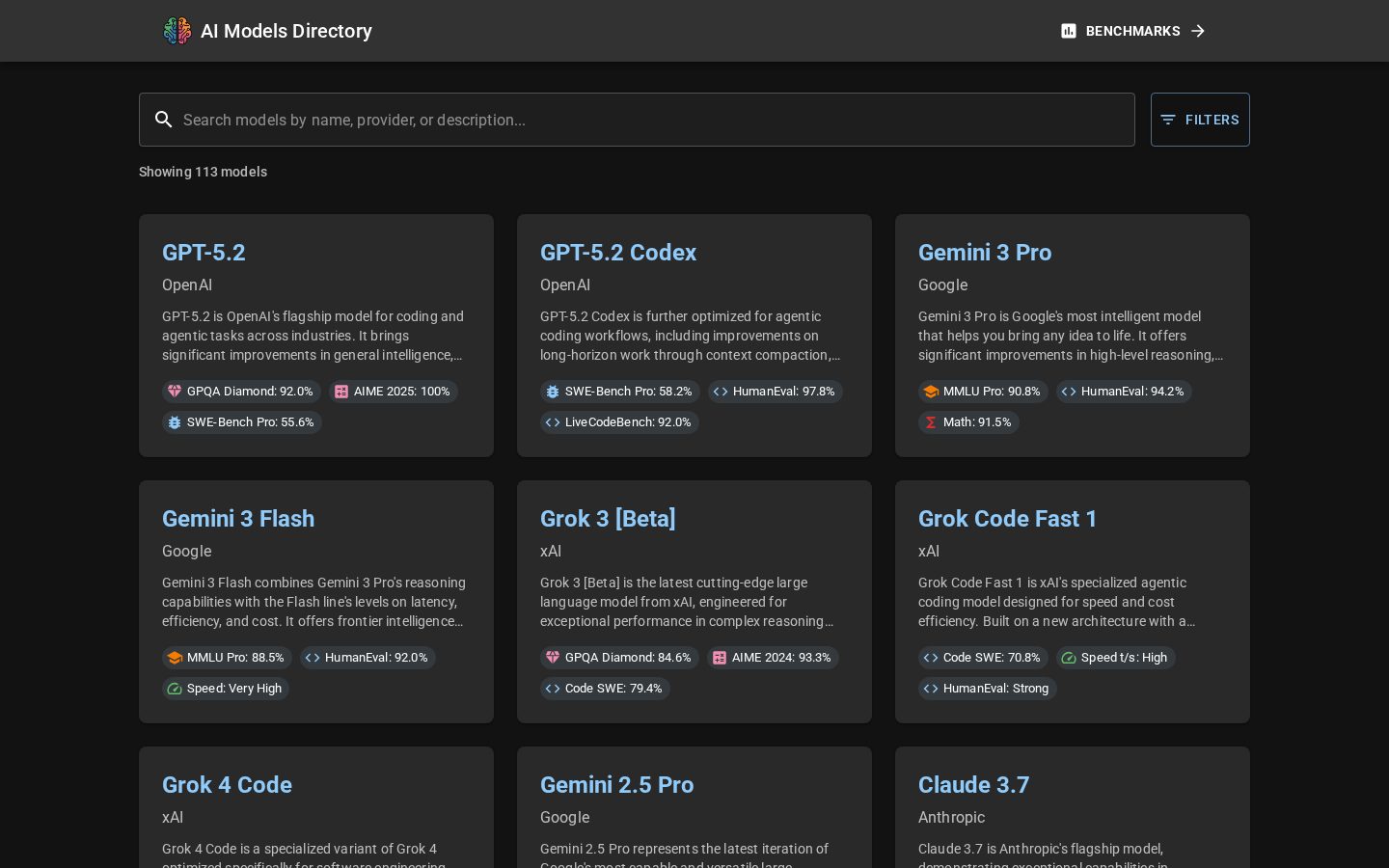Click the Showing 113 models count
Viewport: 1389px width, 868px height.
(x=203, y=172)
